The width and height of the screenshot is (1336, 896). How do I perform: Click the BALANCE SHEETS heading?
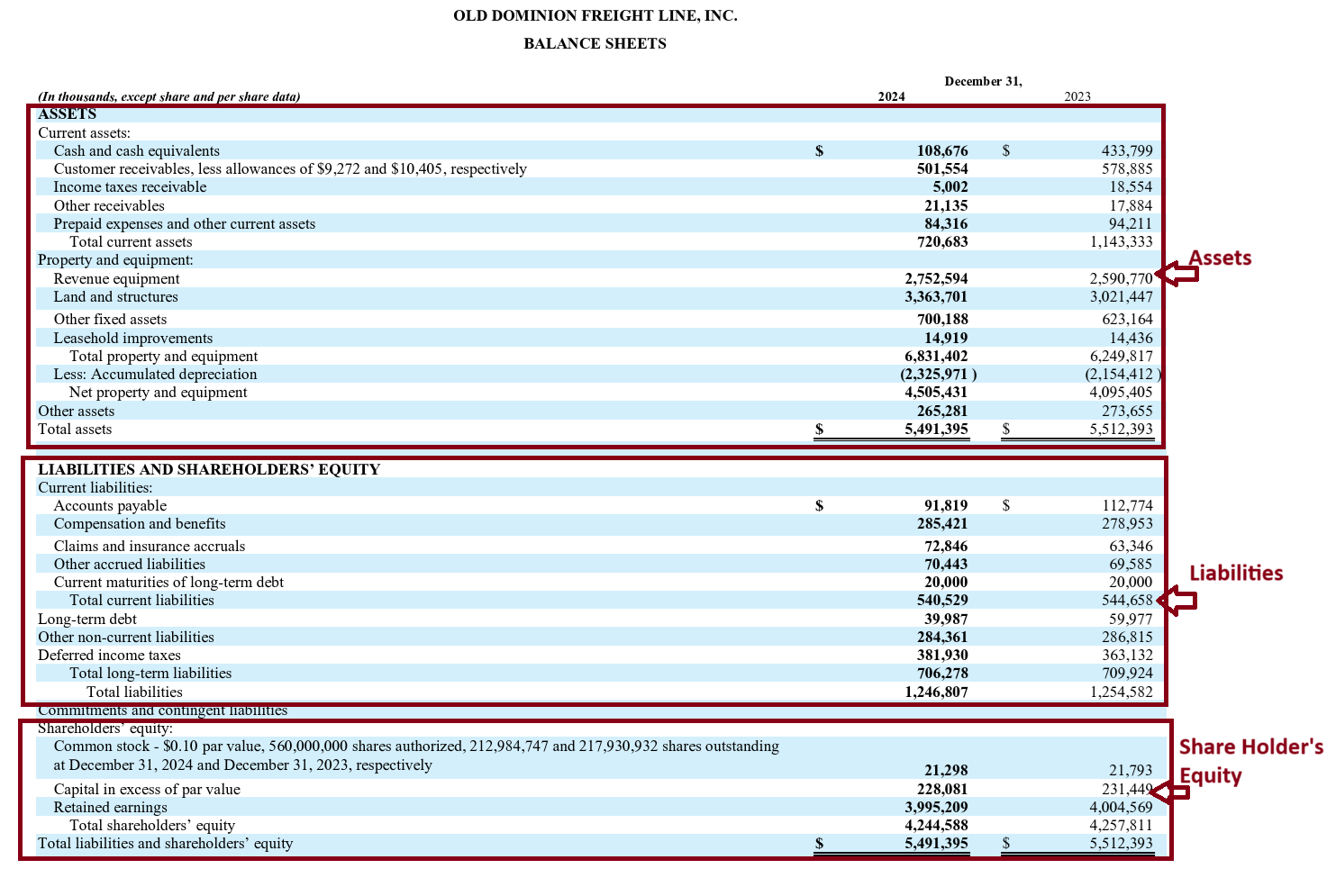pyautogui.click(x=595, y=43)
